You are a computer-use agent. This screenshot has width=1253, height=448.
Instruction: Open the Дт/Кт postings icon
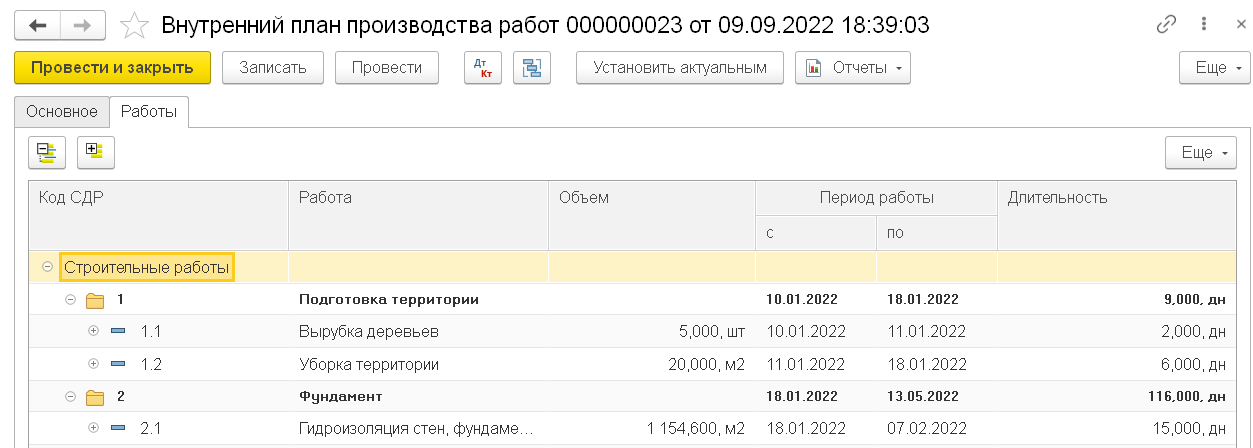click(x=484, y=68)
